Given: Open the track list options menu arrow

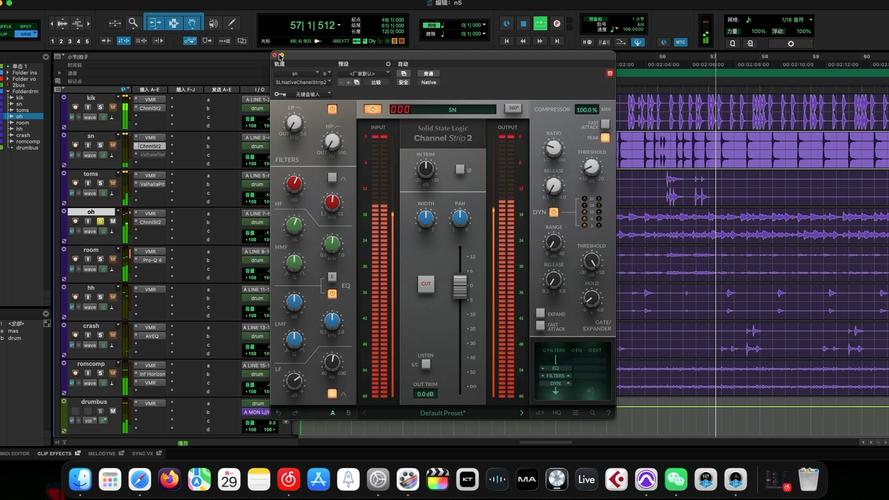Looking at the screenshot, I should [46, 57].
